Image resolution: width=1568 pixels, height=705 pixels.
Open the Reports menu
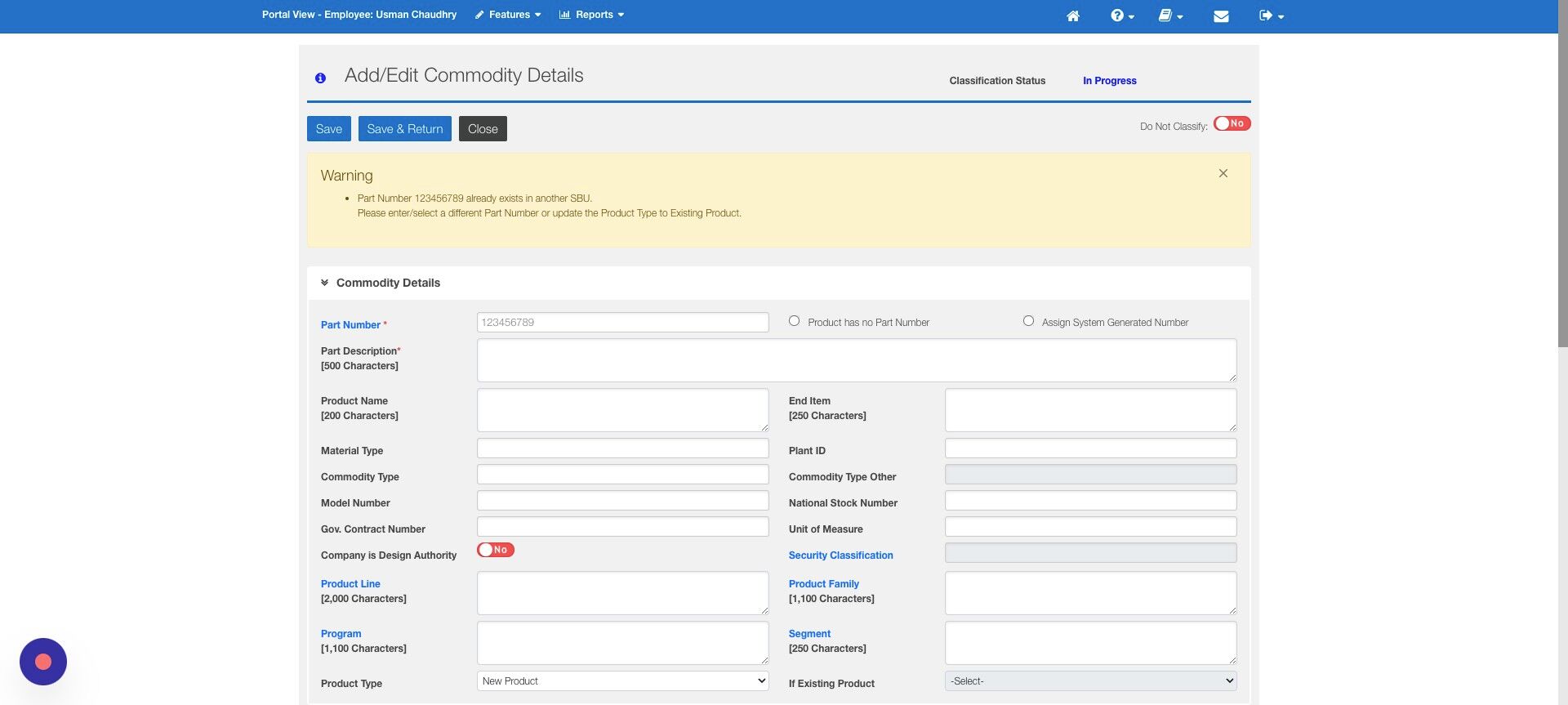coord(592,15)
